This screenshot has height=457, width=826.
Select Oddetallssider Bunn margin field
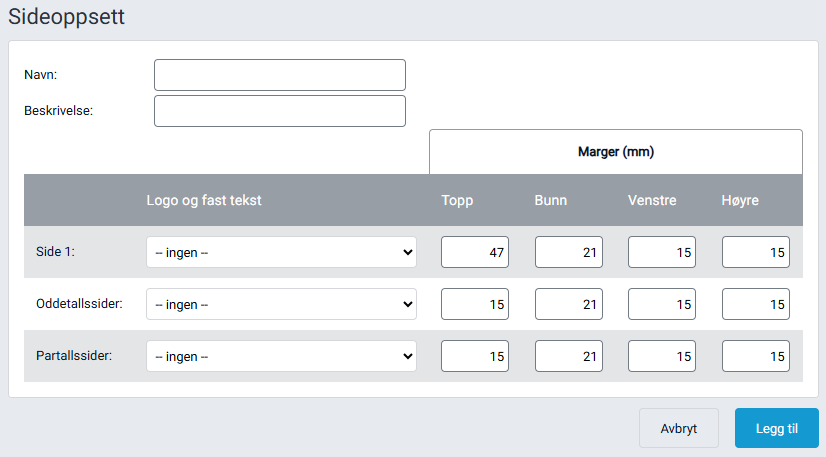pyautogui.click(x=568, y=304)
